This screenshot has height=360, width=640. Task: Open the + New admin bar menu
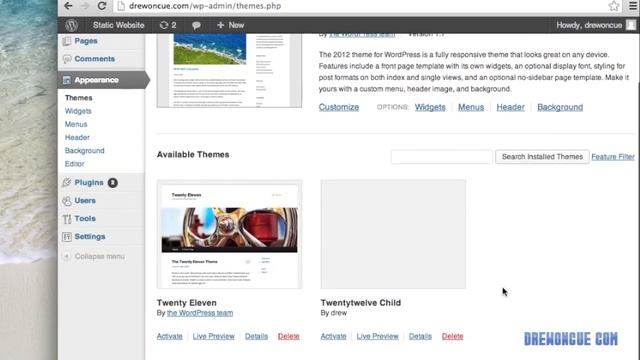pyautogui.click(x=231, y=25)
